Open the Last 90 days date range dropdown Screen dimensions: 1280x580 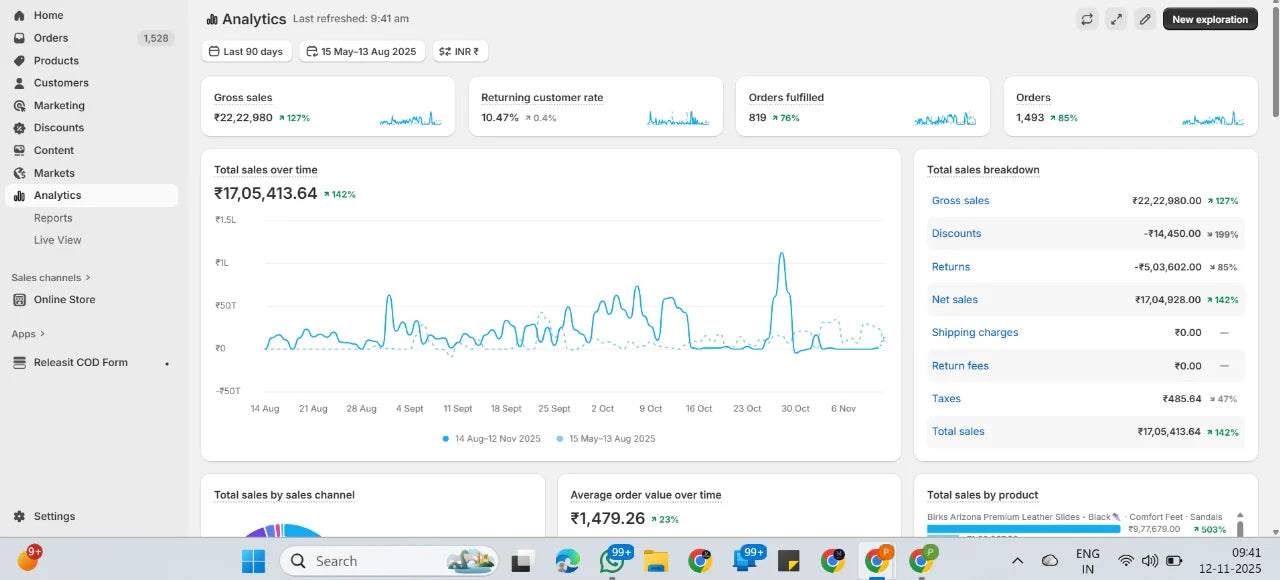pyautogui.click(x=246, y=51)
